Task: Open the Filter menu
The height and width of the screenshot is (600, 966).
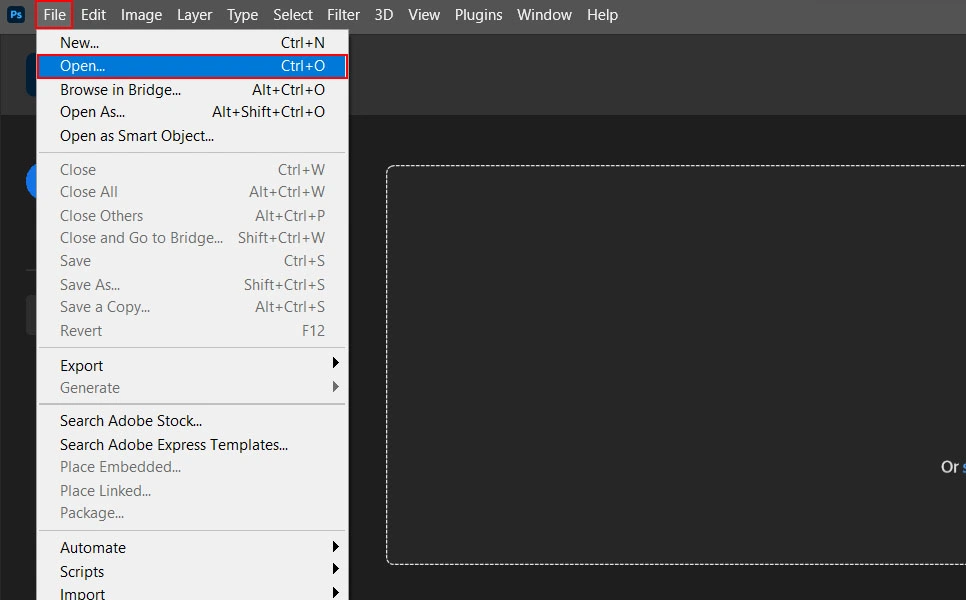Action: (x=343, y=15)
